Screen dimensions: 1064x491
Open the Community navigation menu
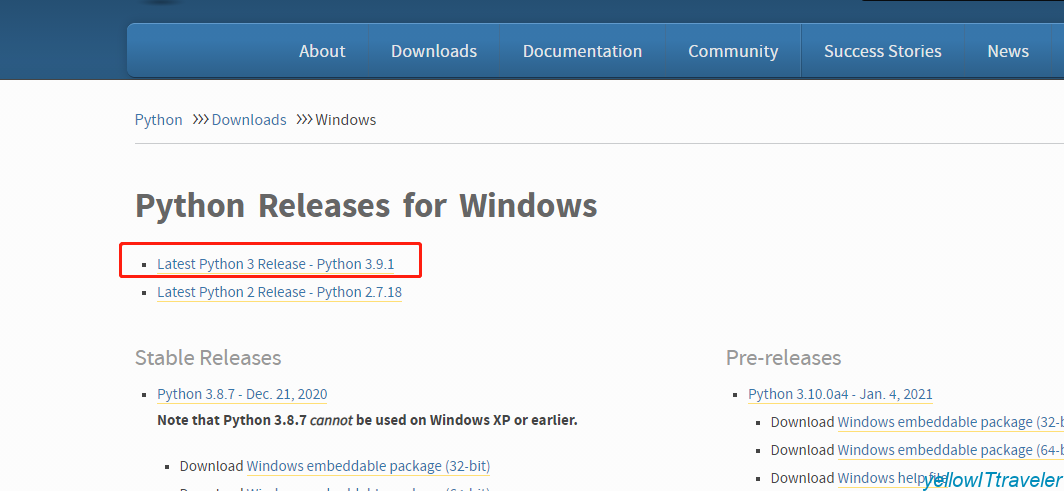[x=732, y=51]
